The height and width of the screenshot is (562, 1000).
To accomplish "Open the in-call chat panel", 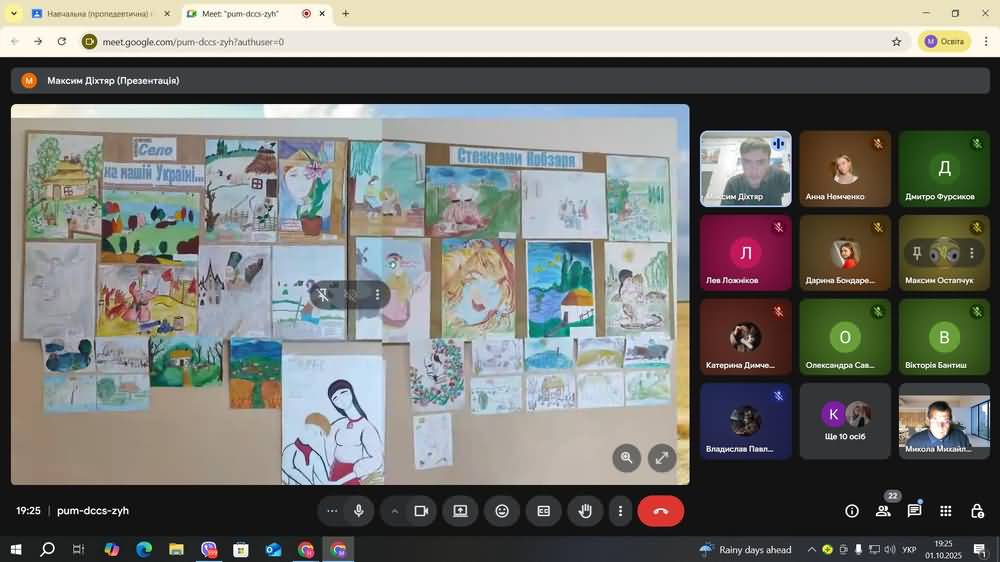I will click(x=914, y=511).
